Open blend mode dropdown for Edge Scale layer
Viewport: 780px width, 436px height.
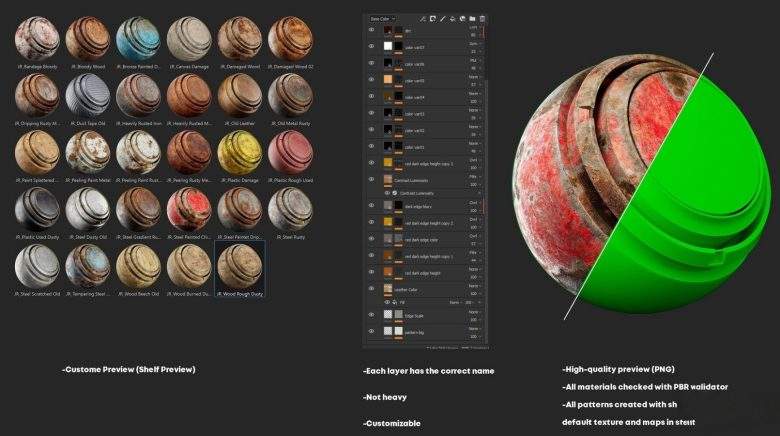473,313
